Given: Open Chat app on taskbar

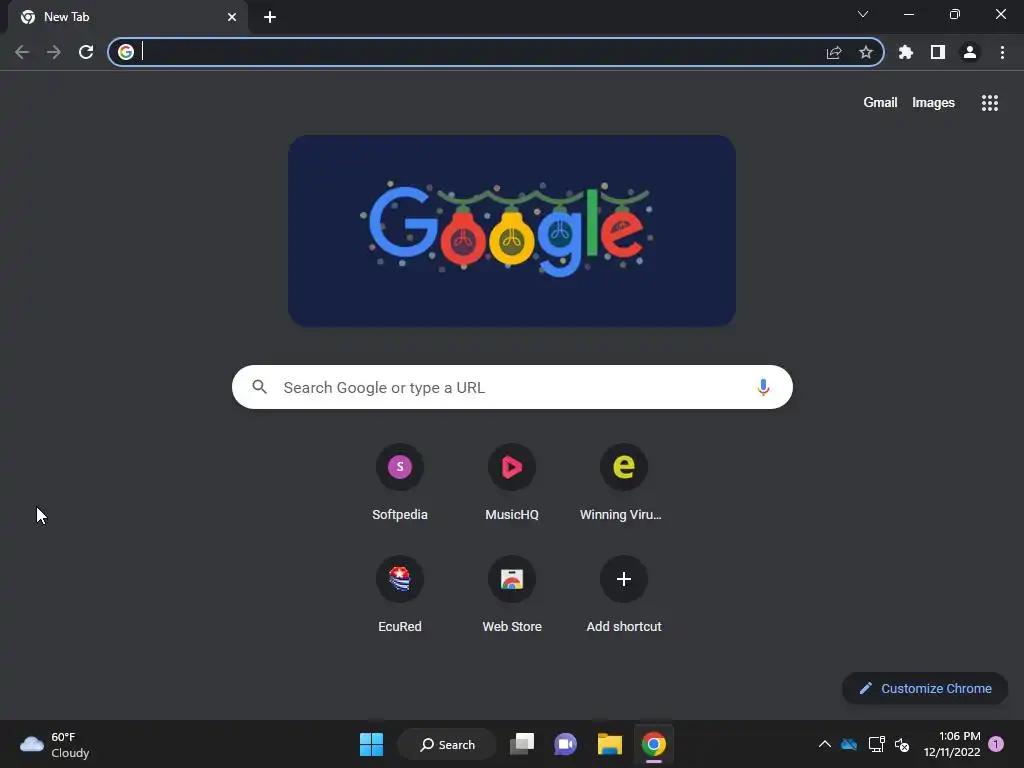Looking at the screenshot, I should (x=566, y=744).
